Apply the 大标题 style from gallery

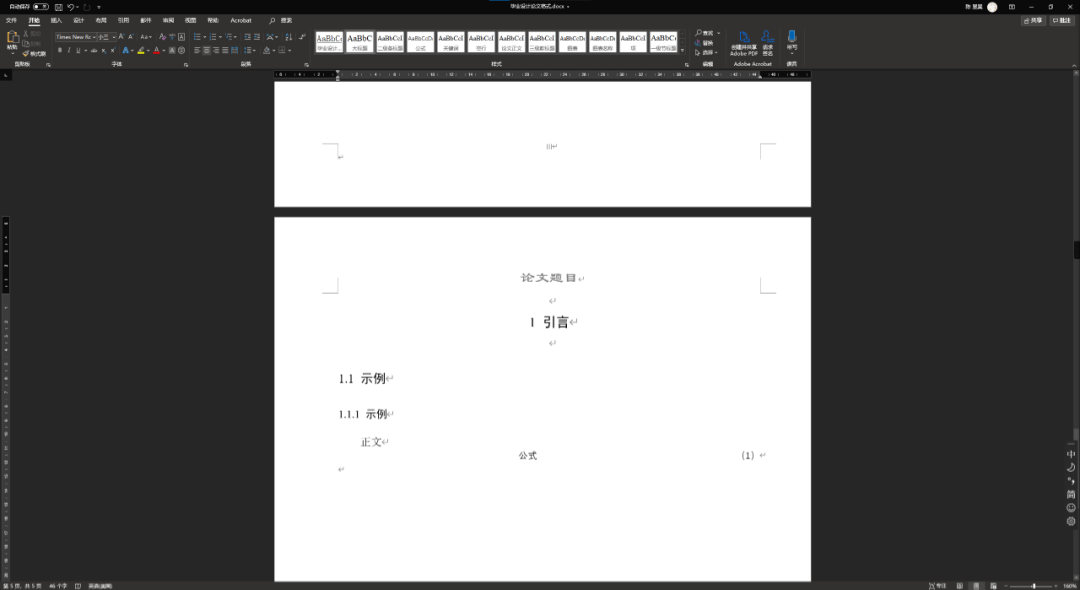360,42
